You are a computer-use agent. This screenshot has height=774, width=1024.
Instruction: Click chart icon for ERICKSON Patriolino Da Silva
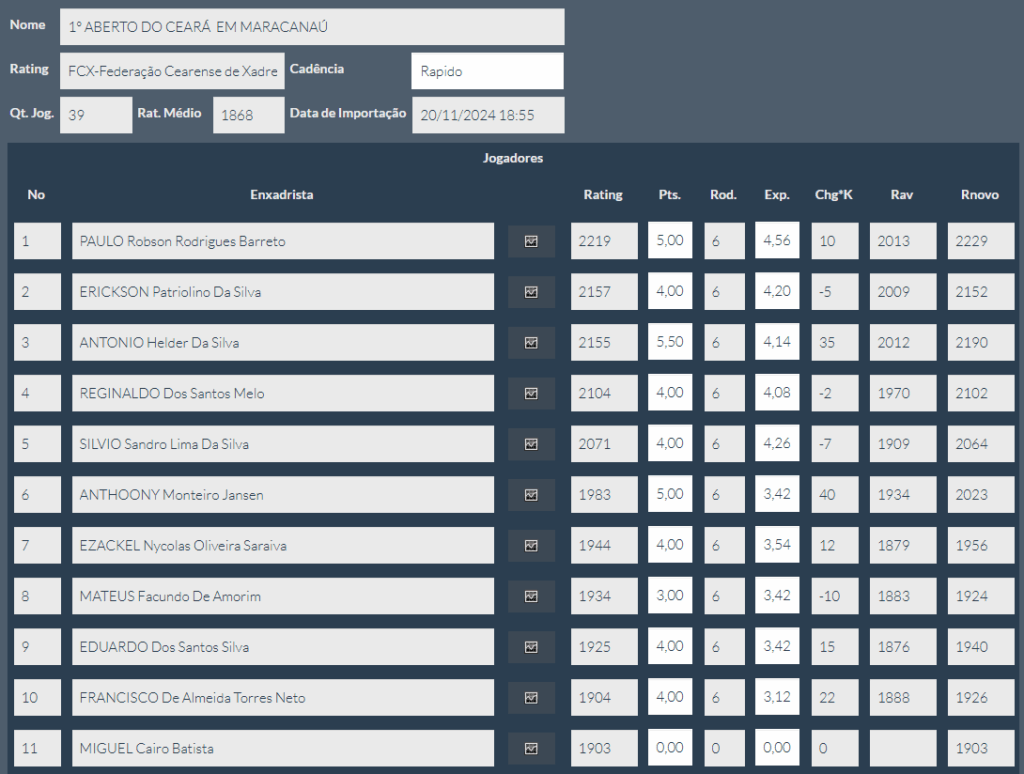tap(531, 292)
